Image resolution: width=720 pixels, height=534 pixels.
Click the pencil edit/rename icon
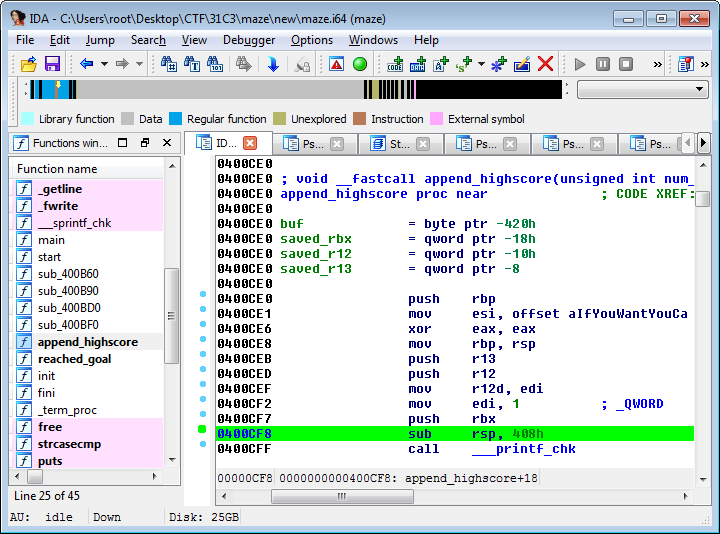pyautogui.click(x=522, y=64)
